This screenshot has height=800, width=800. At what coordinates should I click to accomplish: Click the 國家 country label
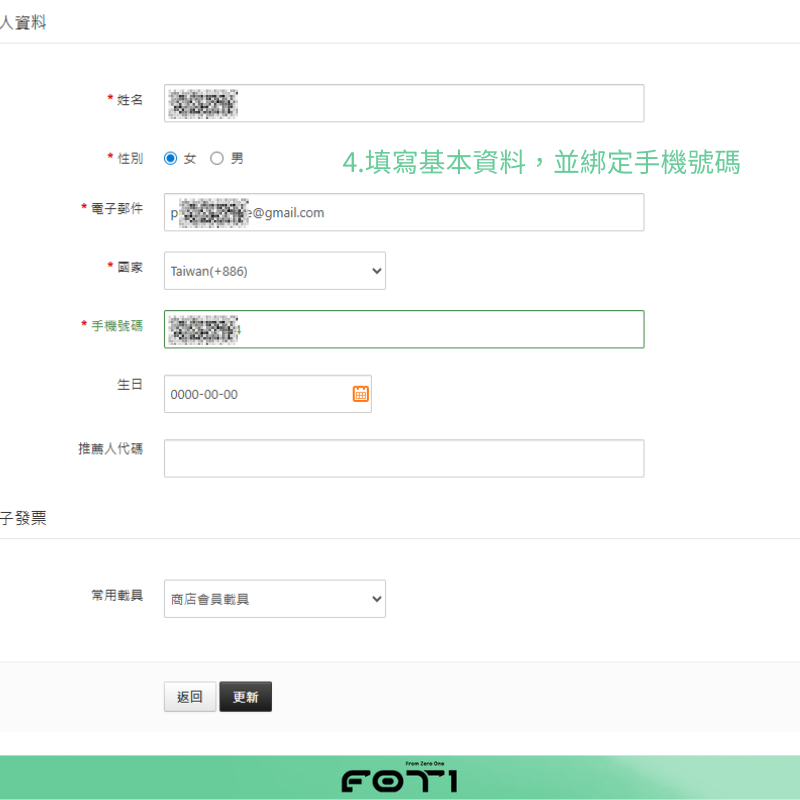click(130, 267)
